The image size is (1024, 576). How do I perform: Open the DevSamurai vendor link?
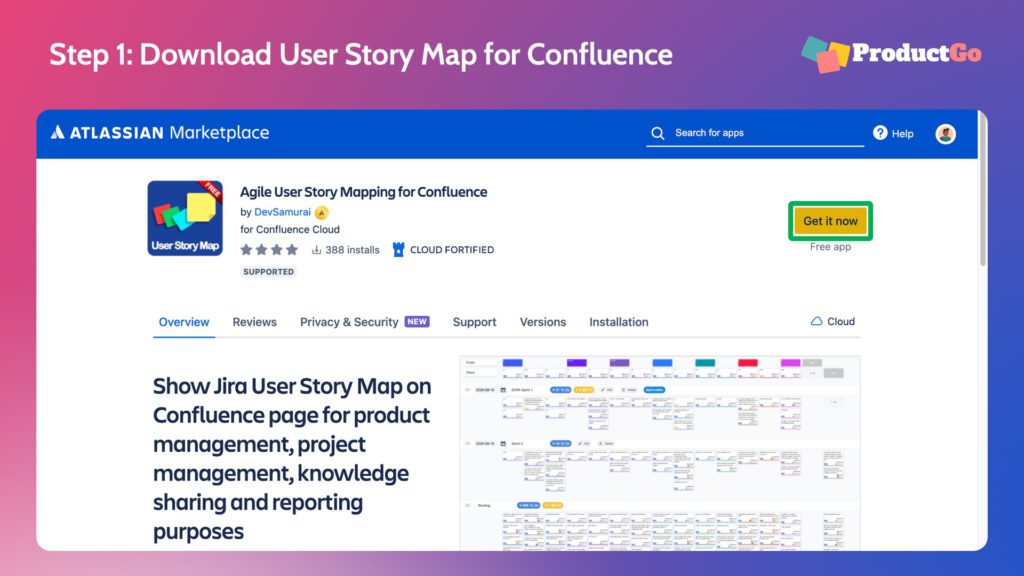281,213
